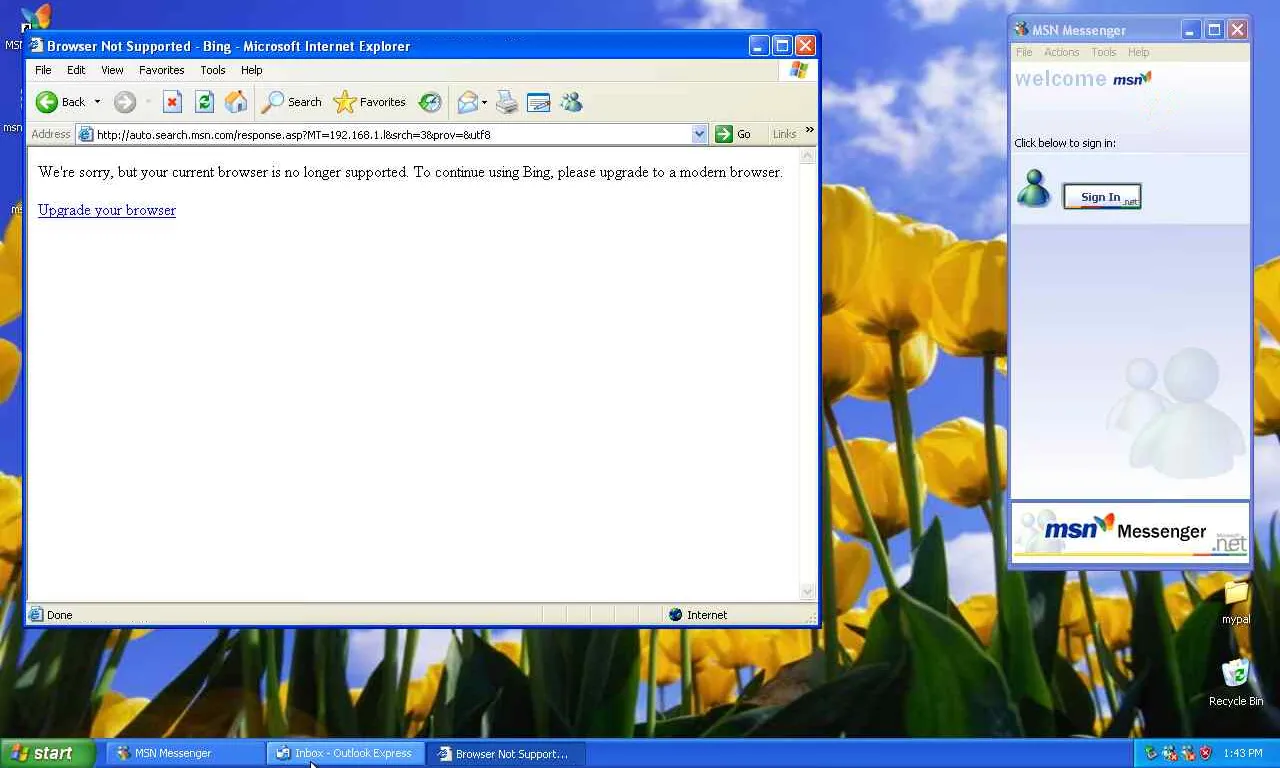Expand the Mail button dropdown arrow
This screenshot has height=768, width=1280.
pos(484,102)
